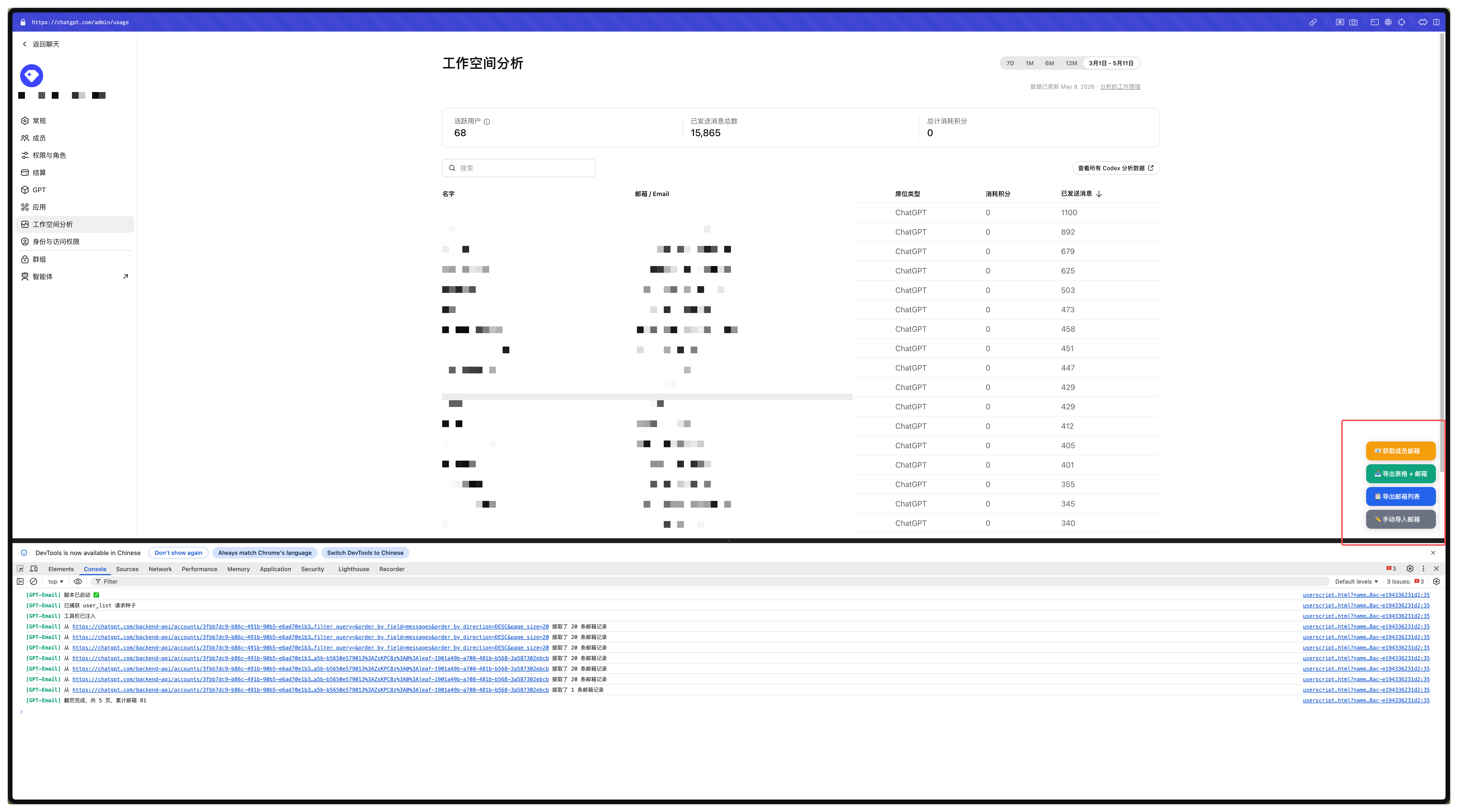Focus the 搜索 search field
1458x812 pixels.
518,168
